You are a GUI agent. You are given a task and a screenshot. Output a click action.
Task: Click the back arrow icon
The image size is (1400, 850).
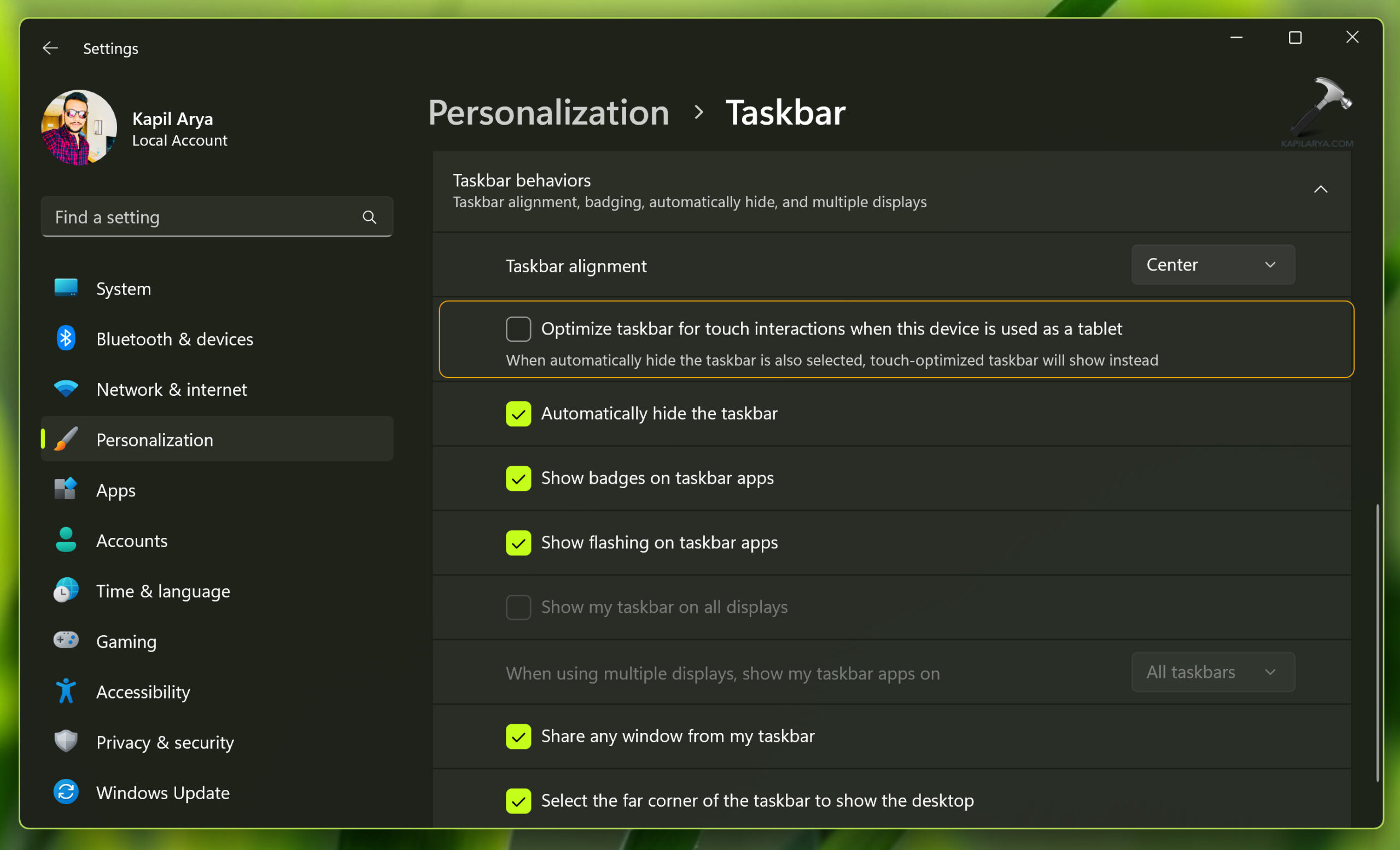tap(50, 48)
